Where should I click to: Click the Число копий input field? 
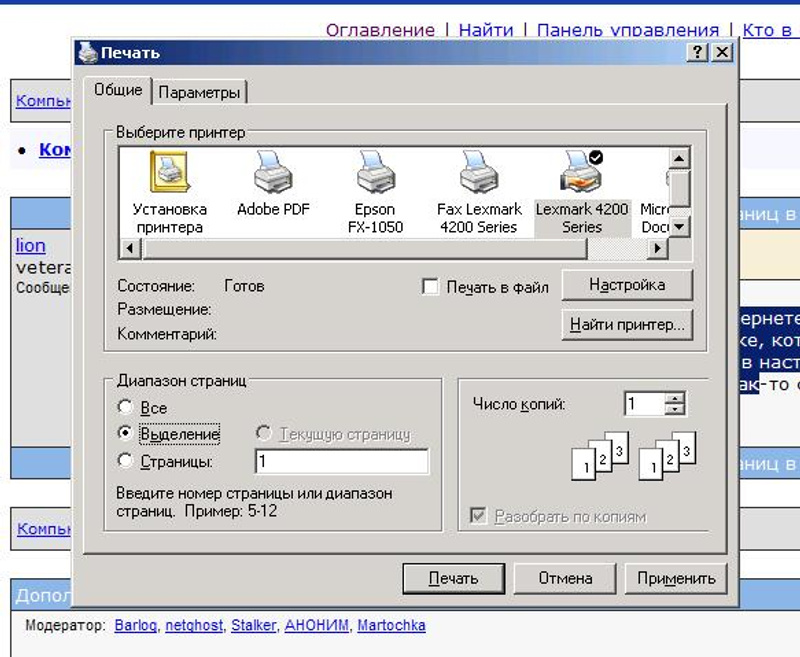point(644,404)
